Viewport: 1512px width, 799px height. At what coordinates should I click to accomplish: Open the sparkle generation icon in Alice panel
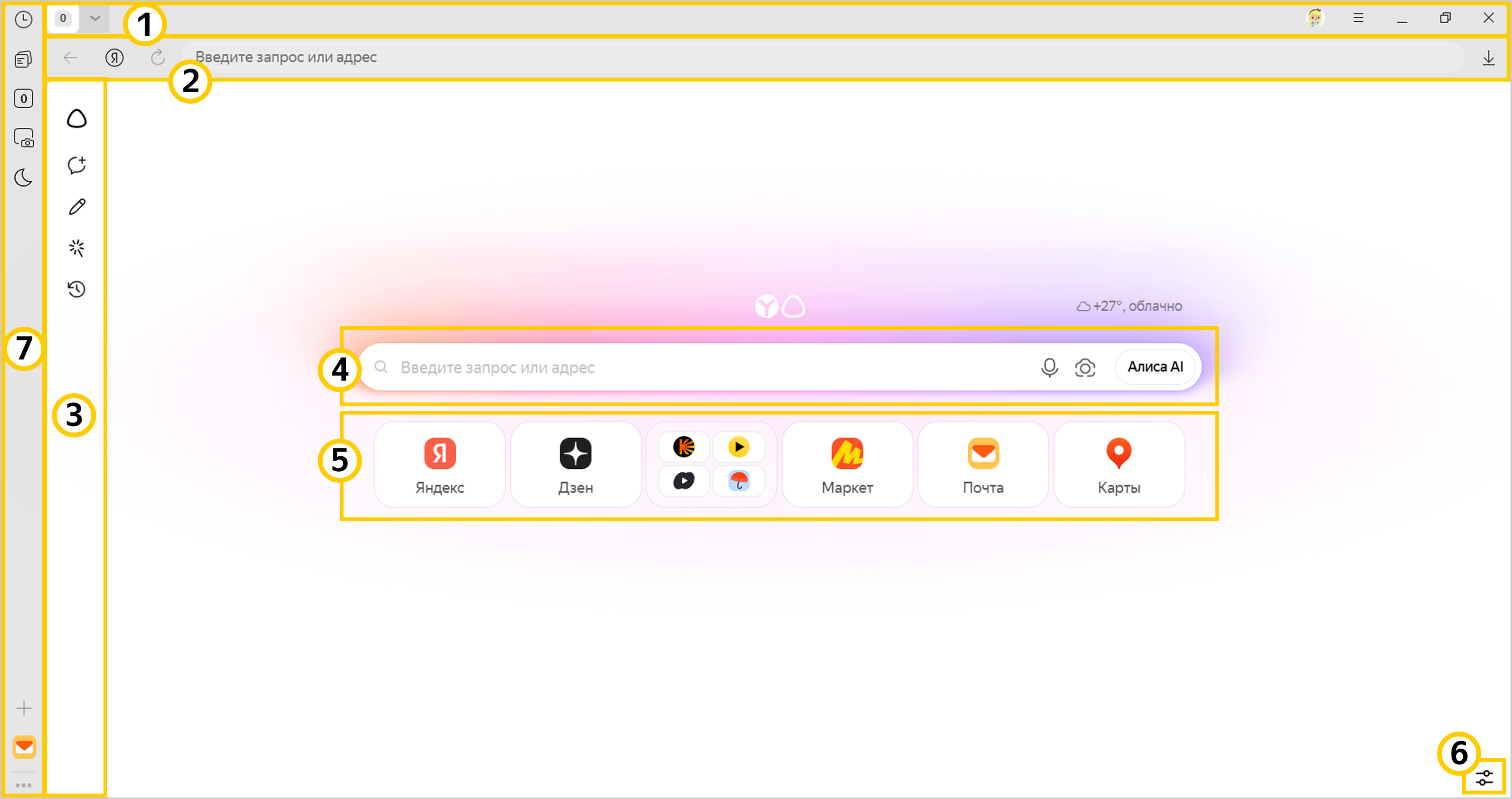pos(77,248)
